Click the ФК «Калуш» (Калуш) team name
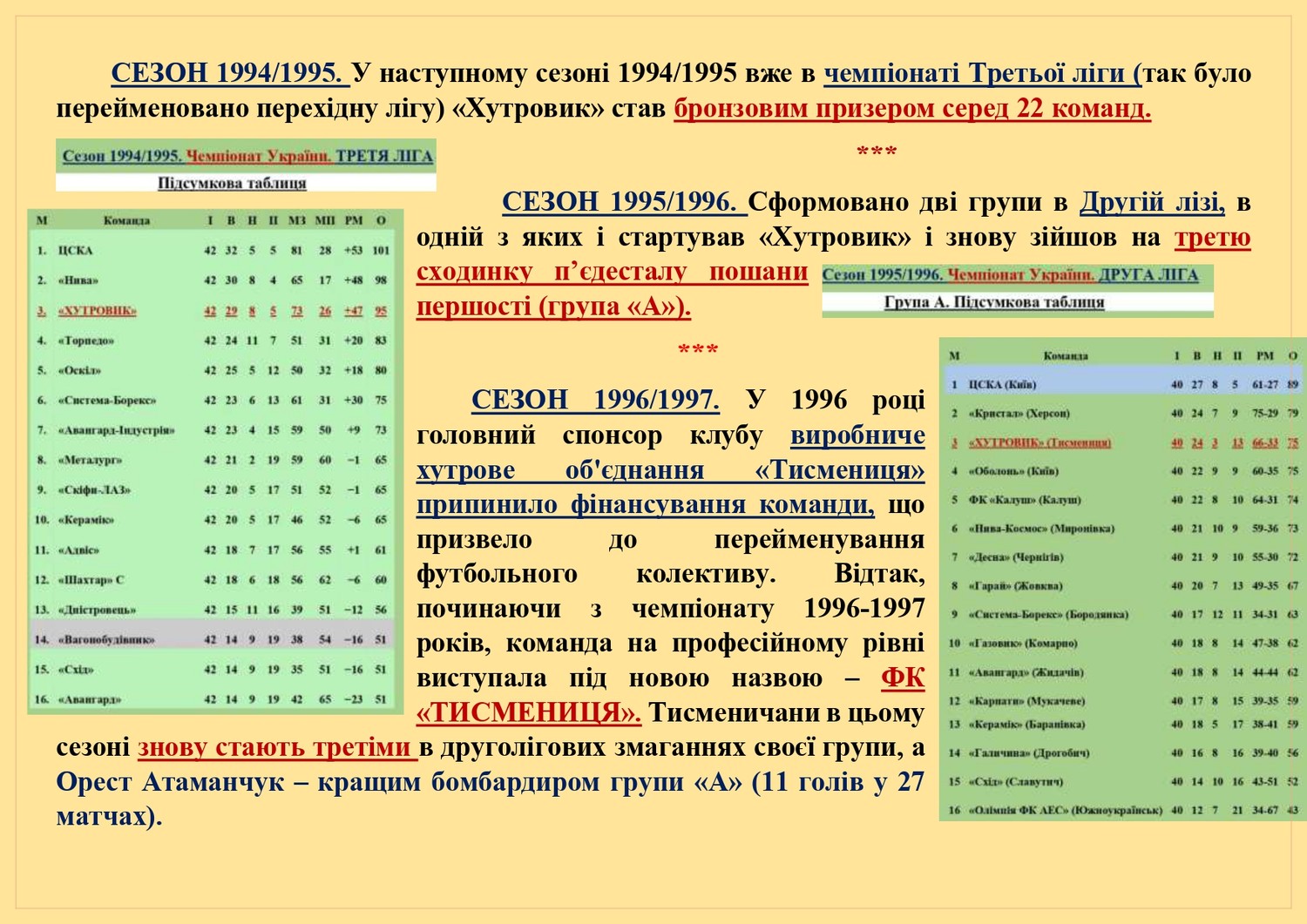The width and height of the screenshot is (1307, 924). point(1025,500)
